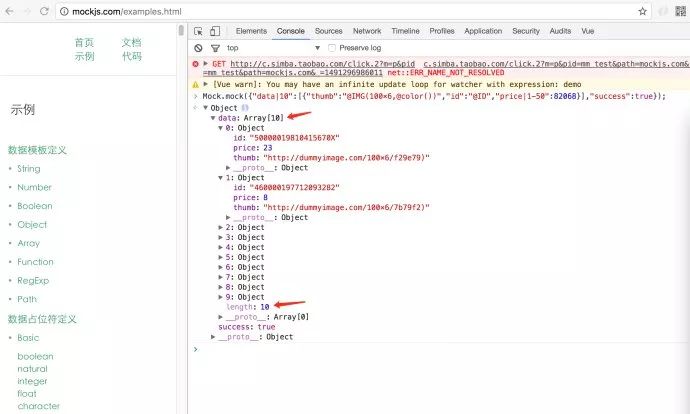Open the Audits tab

pyautogui.click(x=560, y=31)
